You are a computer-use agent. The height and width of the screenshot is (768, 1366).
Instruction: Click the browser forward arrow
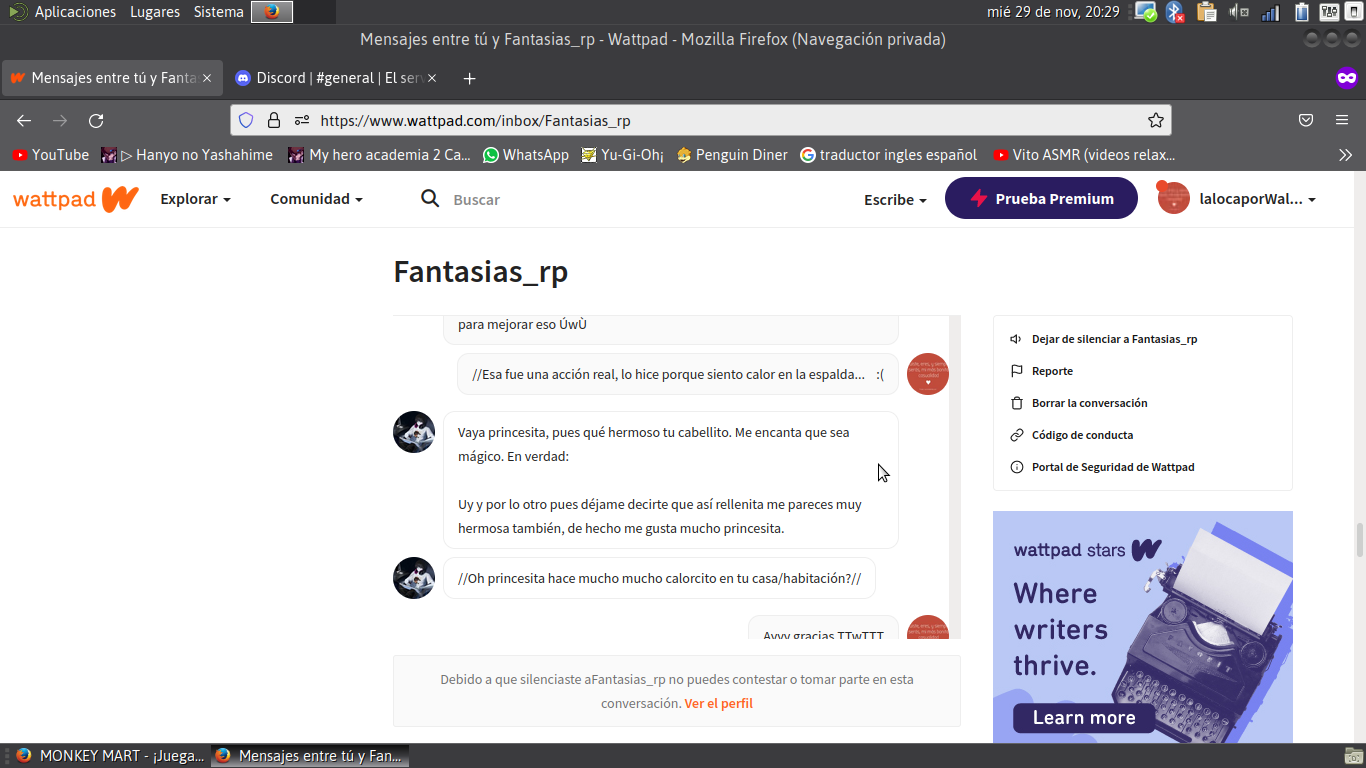point(60,121)
